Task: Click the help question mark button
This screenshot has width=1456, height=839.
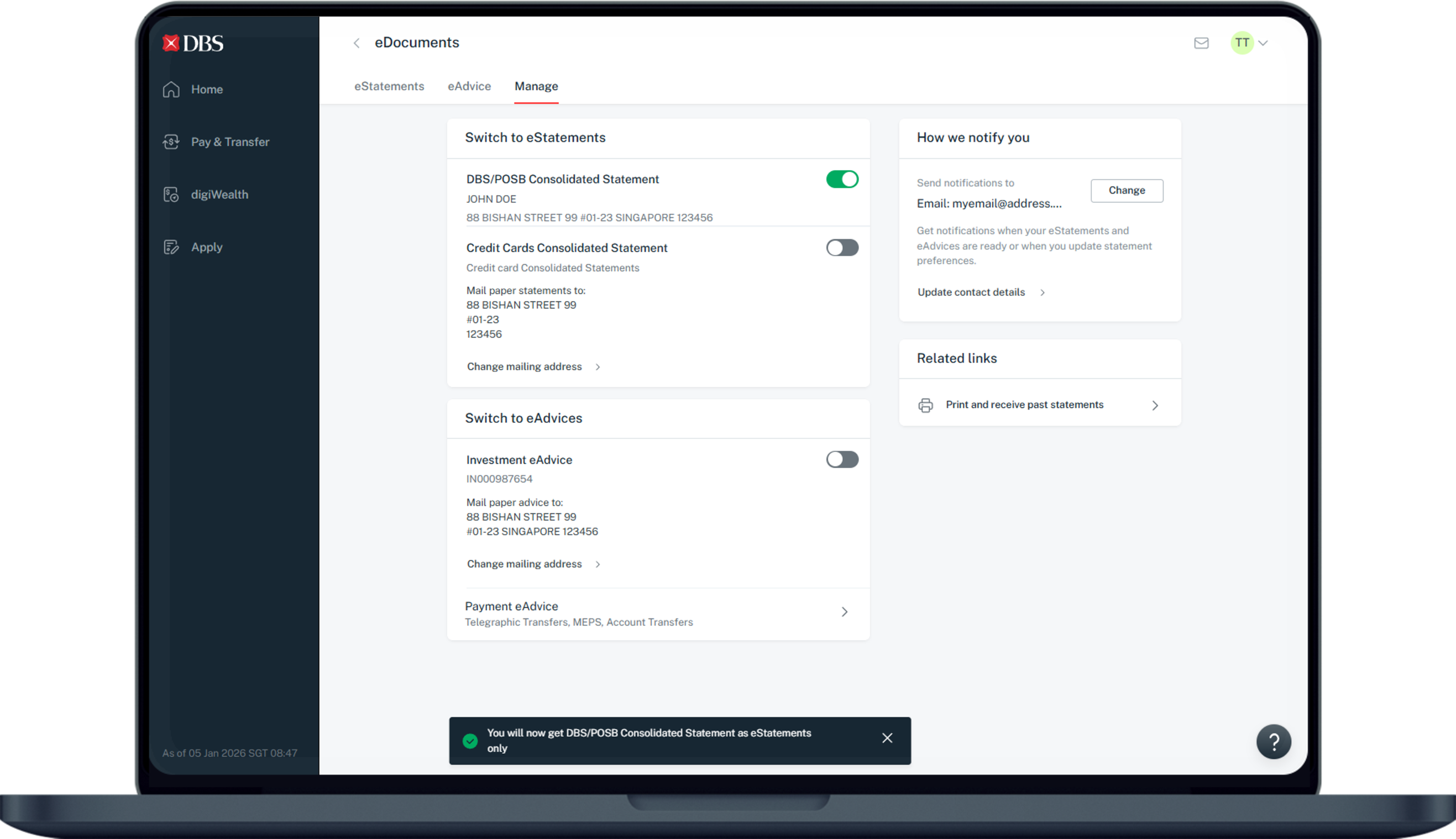Action: [1274, 742]
